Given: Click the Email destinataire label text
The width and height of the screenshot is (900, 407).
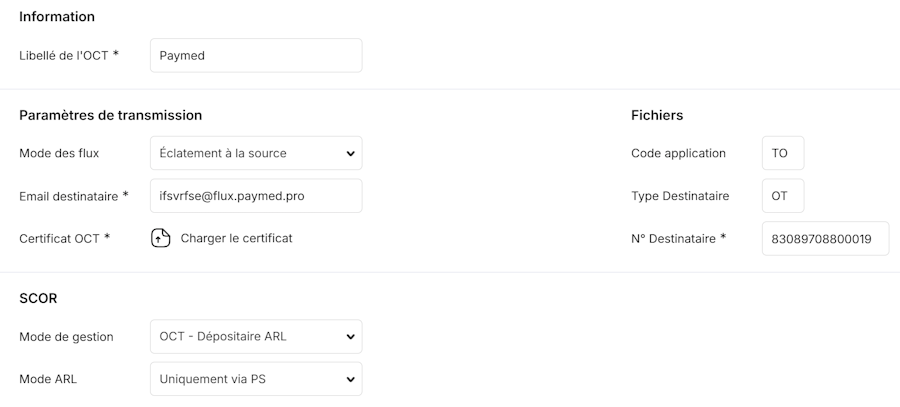Looking at the screenshot, I should [x=73, y=196].
